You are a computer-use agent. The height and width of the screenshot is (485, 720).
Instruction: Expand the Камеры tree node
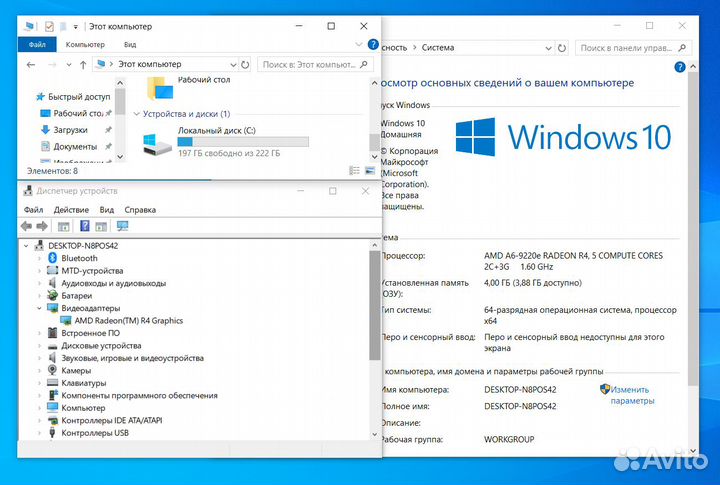coord(39,371)
